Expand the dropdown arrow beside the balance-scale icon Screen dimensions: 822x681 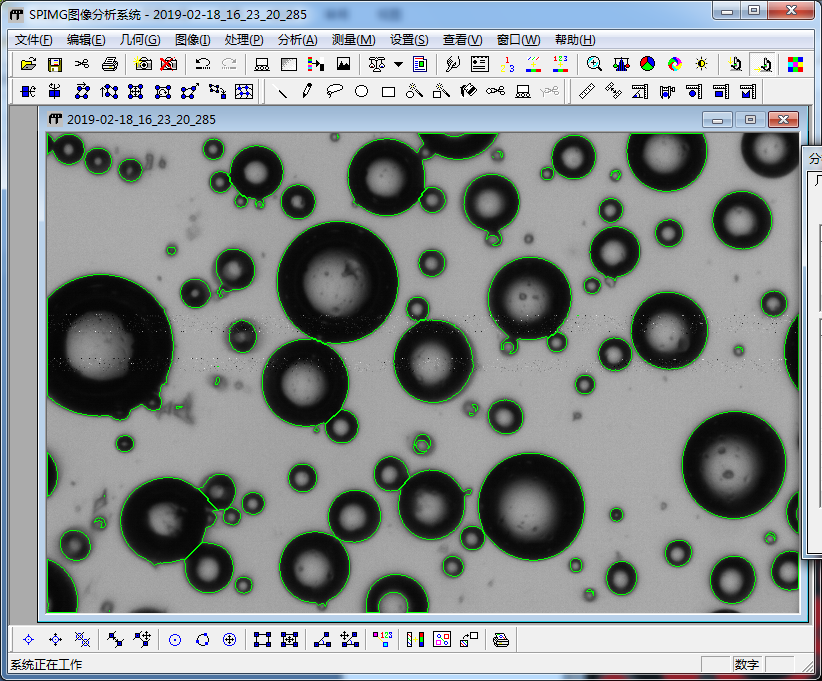click(398, 64)
